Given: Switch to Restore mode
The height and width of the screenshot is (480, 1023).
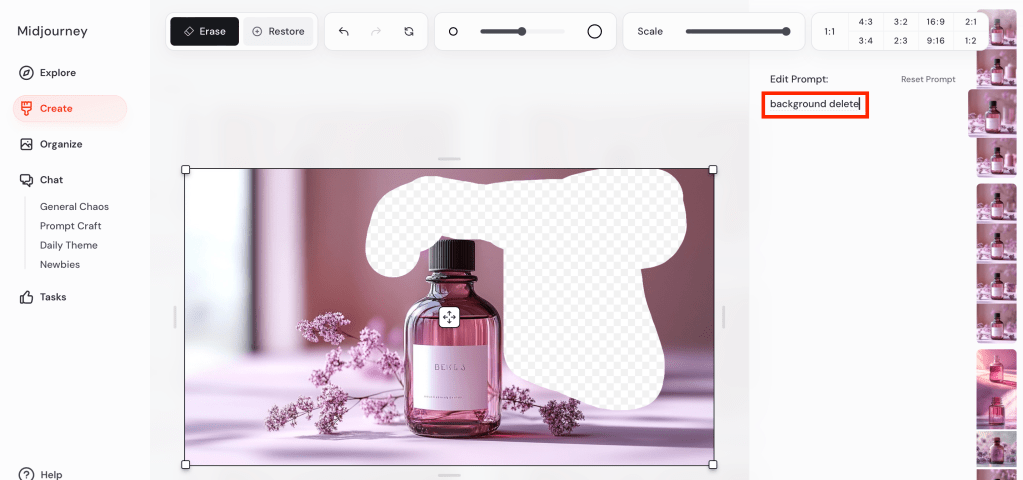Looking at the screenshot, I should click(x=278, y=31).
